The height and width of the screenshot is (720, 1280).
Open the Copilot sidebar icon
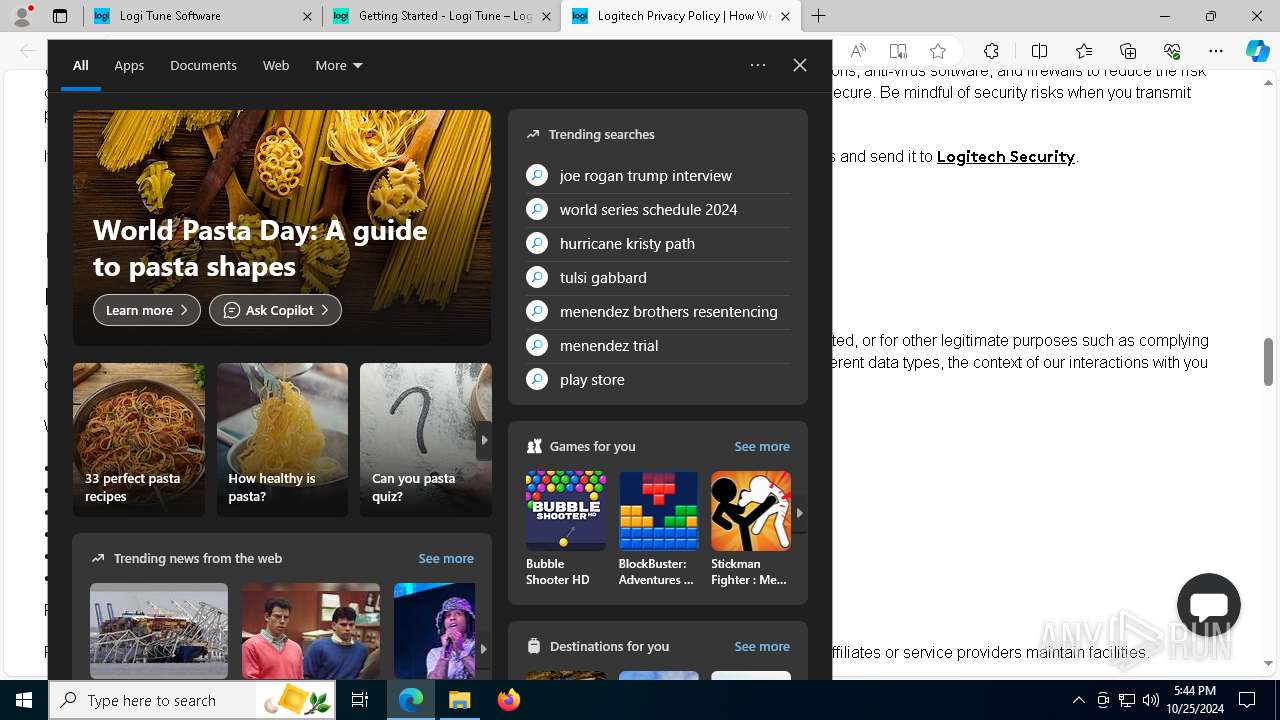point(1258,51)
